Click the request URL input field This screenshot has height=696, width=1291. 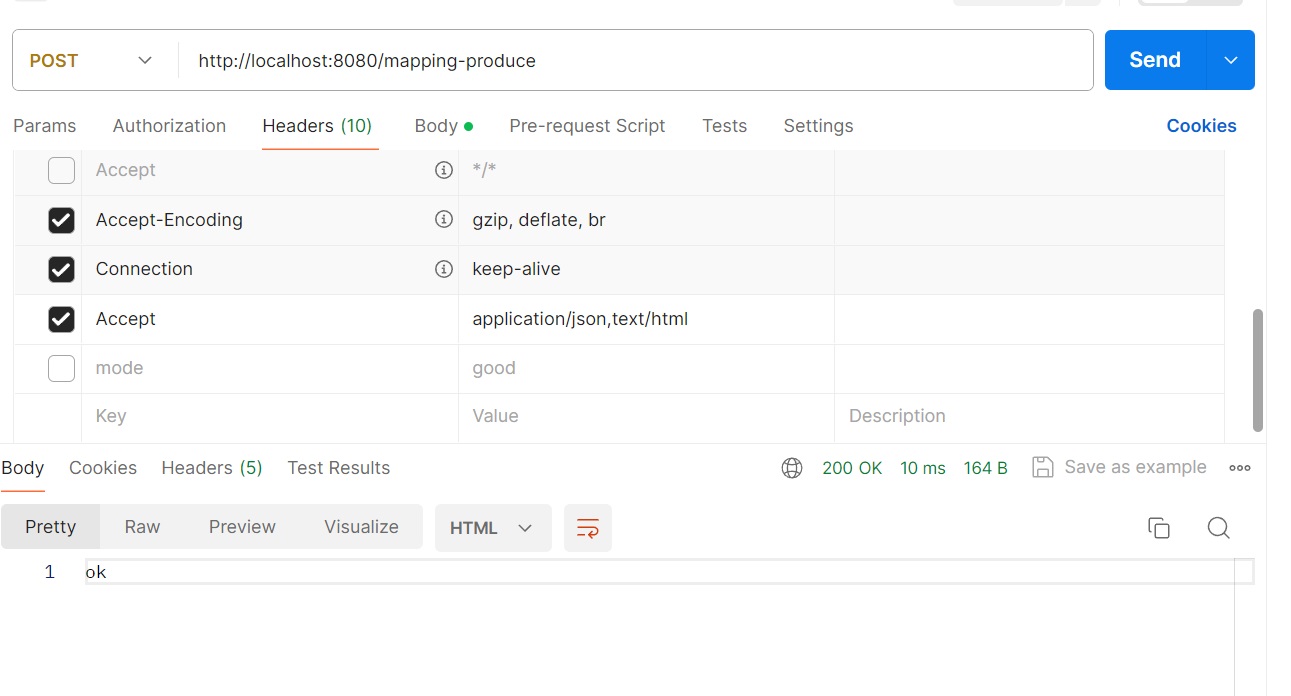[635, 61]
